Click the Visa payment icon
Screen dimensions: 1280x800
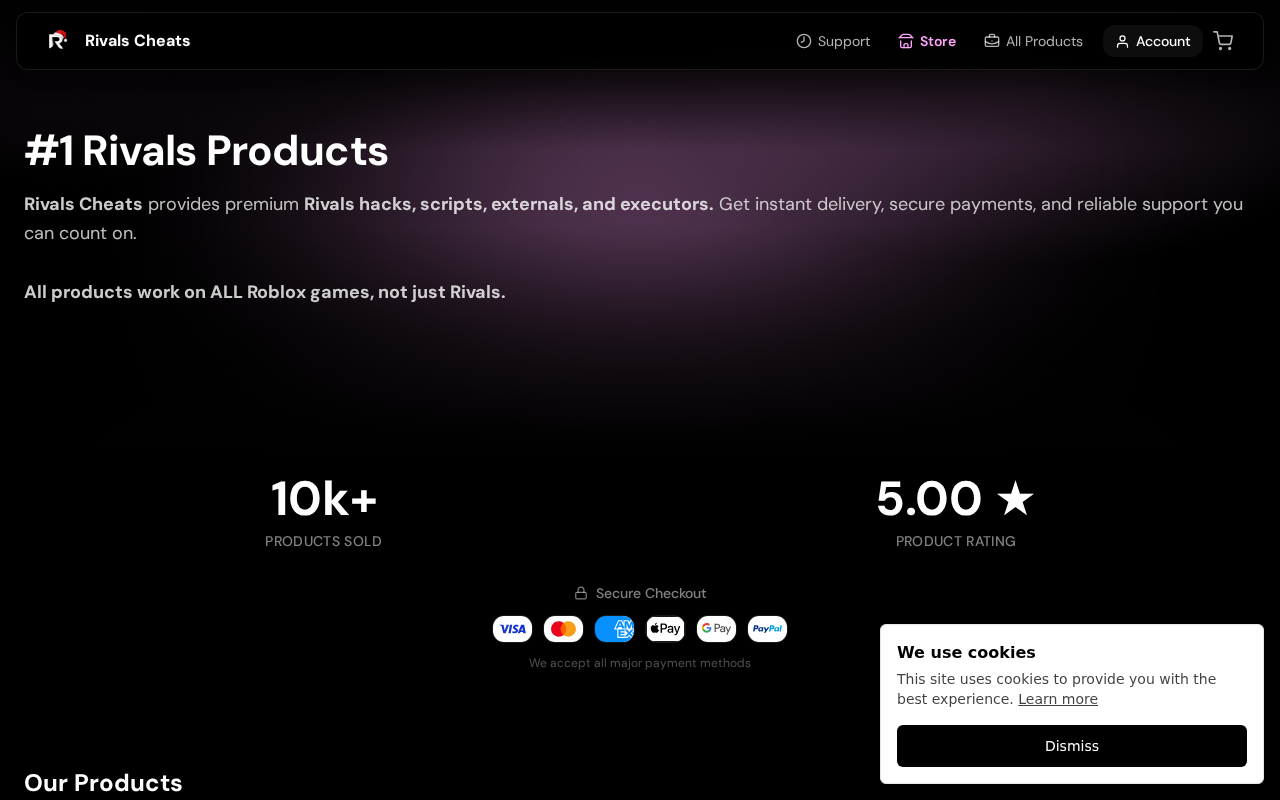[512, 629]
